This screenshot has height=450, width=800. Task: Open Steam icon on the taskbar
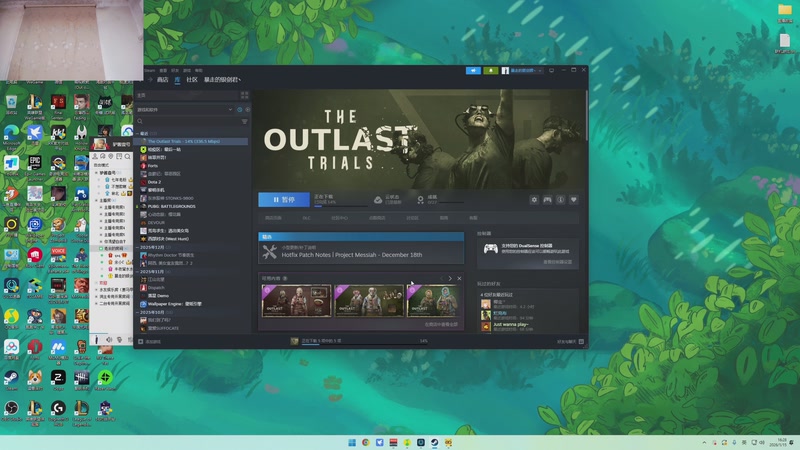pos(434,442)
